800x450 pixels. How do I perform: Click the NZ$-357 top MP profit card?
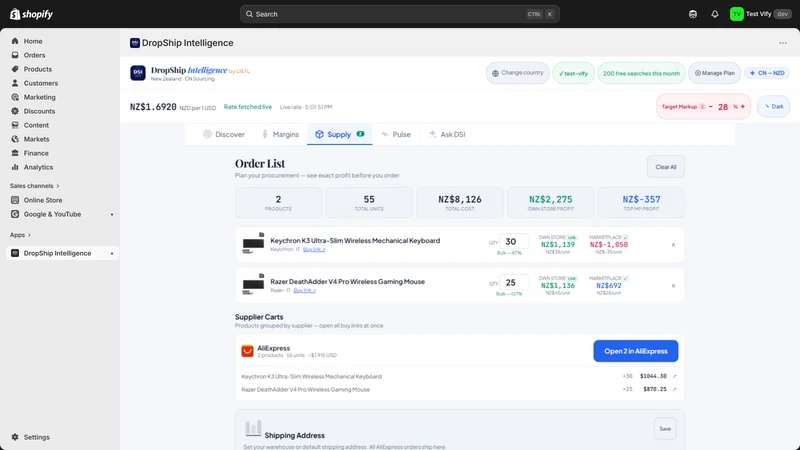[x=641, y=203]
